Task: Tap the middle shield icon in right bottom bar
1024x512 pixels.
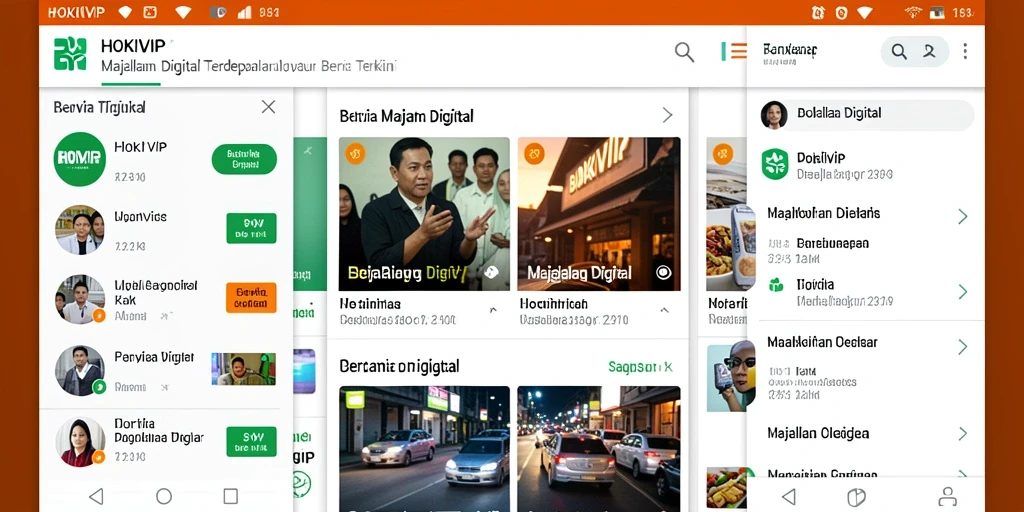Action: (856, 496)
